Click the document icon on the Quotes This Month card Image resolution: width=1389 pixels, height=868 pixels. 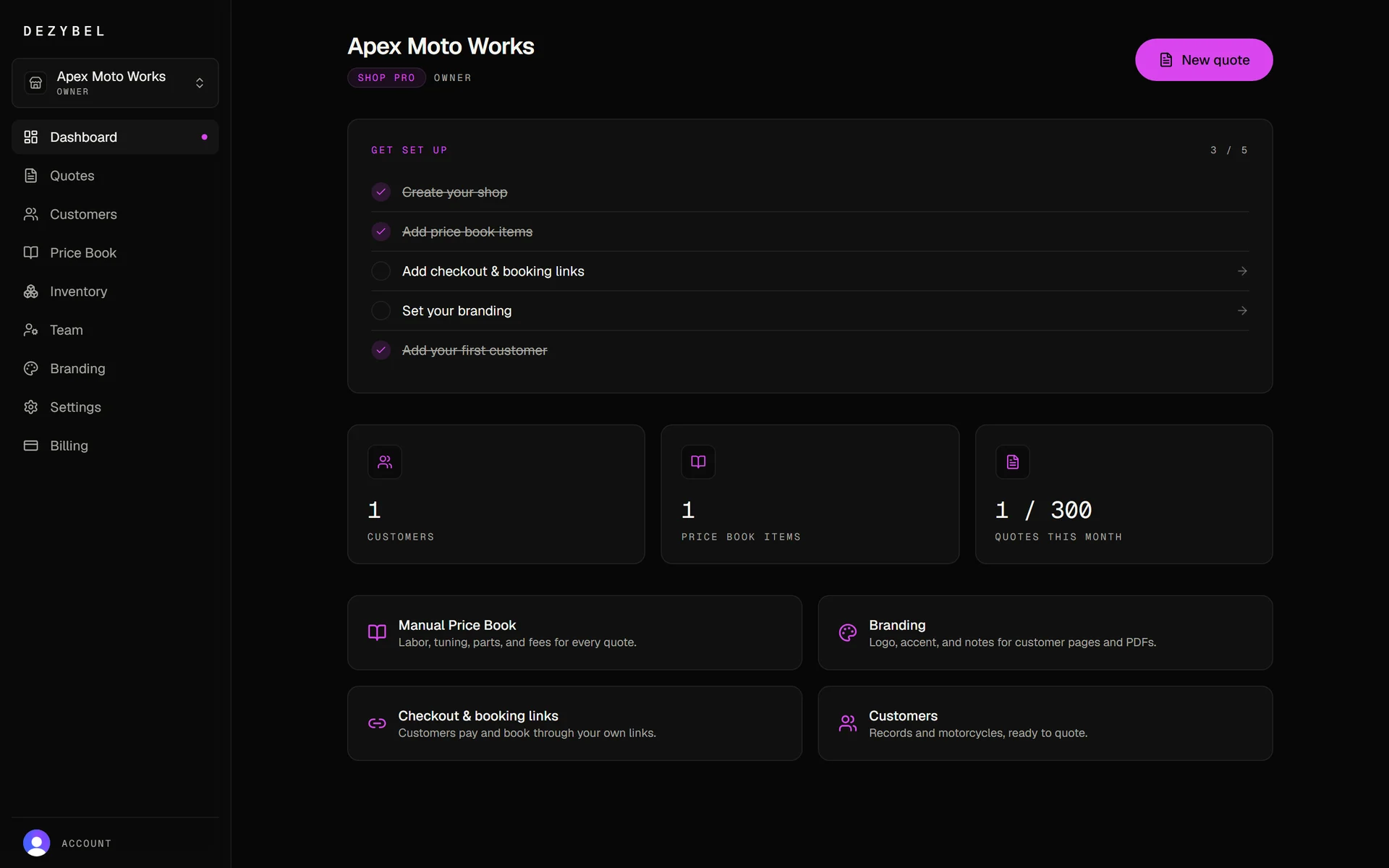pos(1012,461)
